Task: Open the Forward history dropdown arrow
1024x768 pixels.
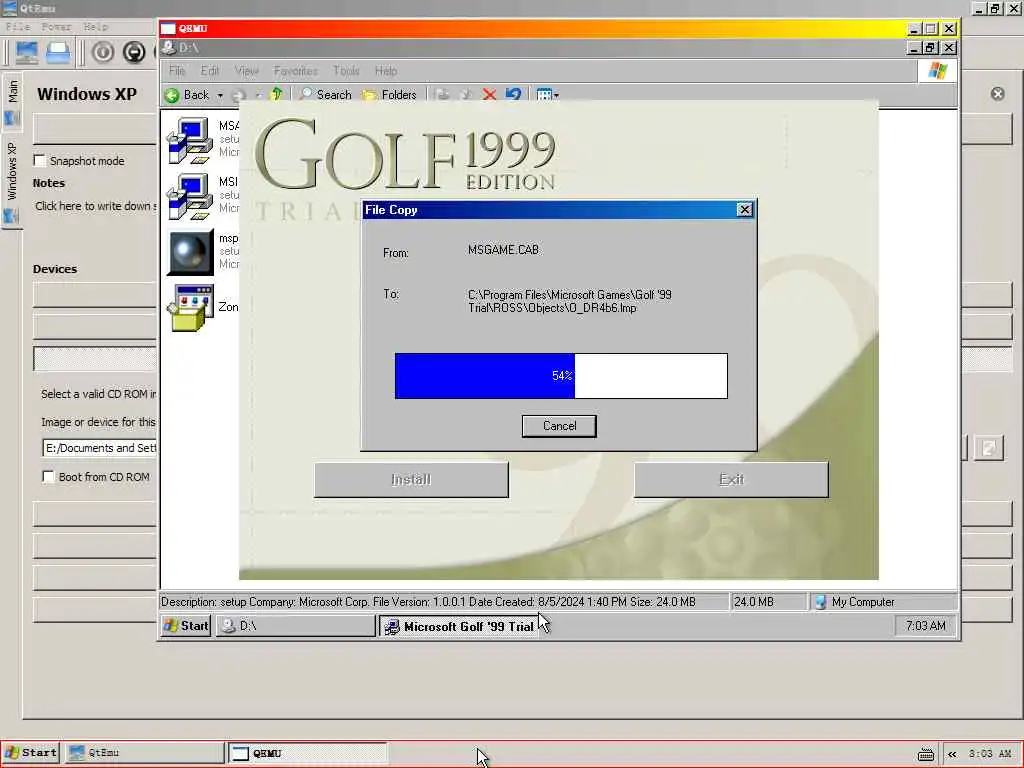Action: [258, 95]
